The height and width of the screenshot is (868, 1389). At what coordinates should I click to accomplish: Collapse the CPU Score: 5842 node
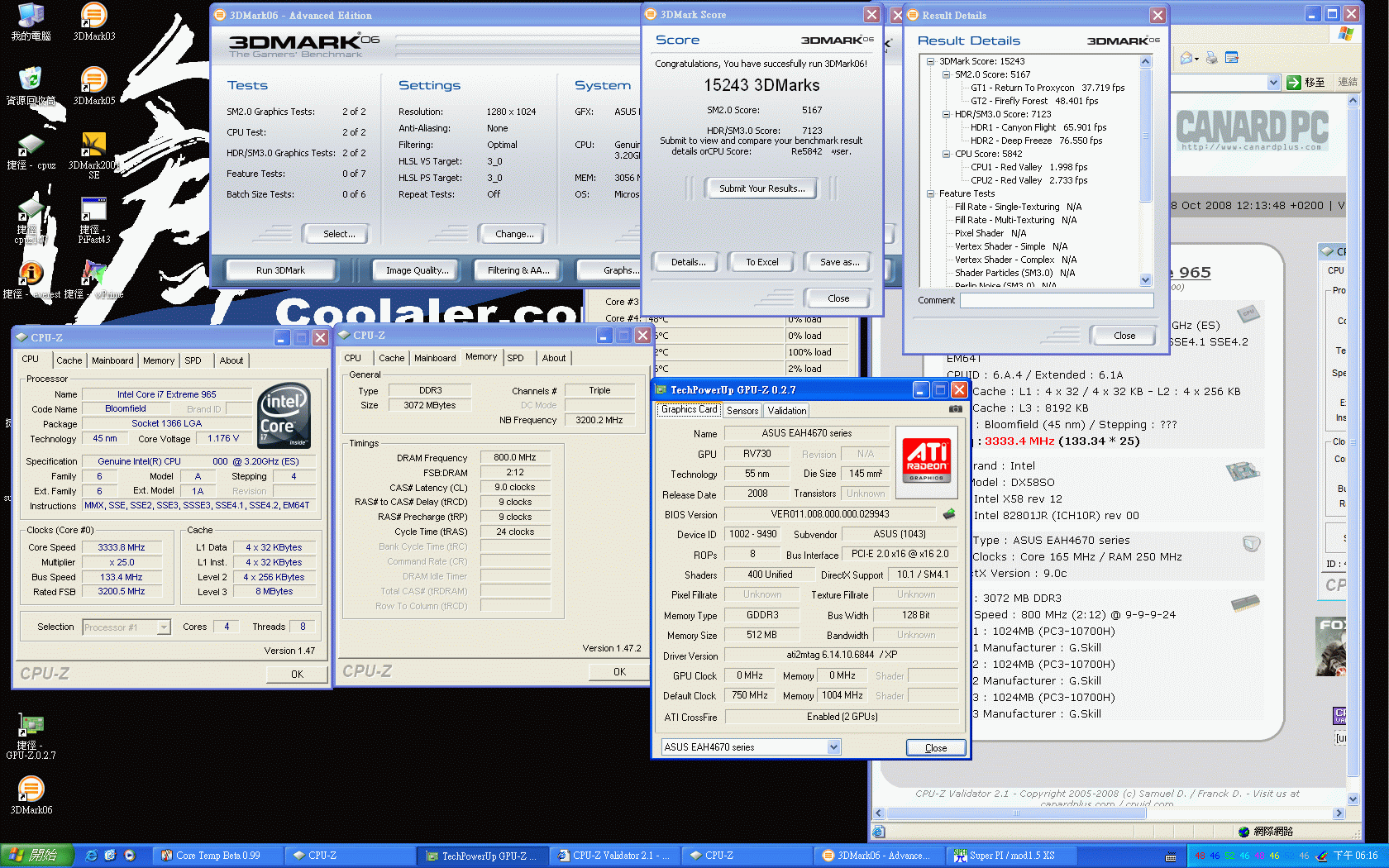pos(946,154)
